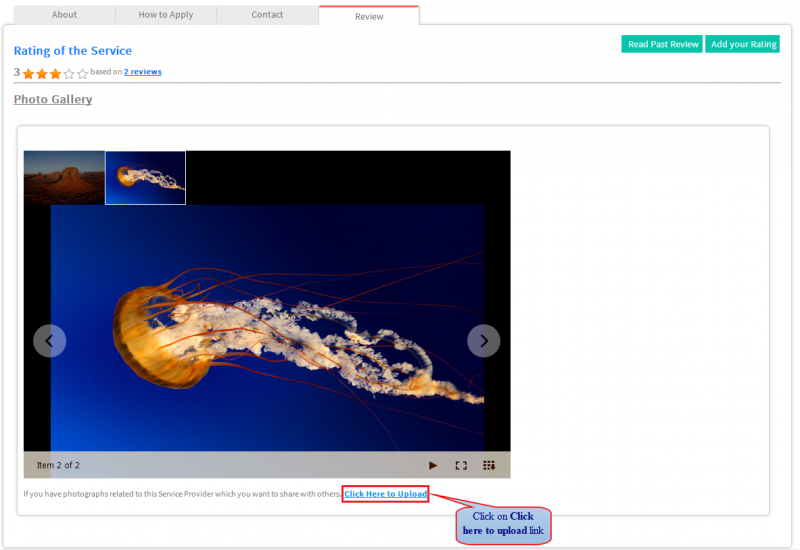Viewport: 800px width, 550px height.
Task: Select the jellyfish thumbnail
Action: pyautogui.click(x=145, y=178)
